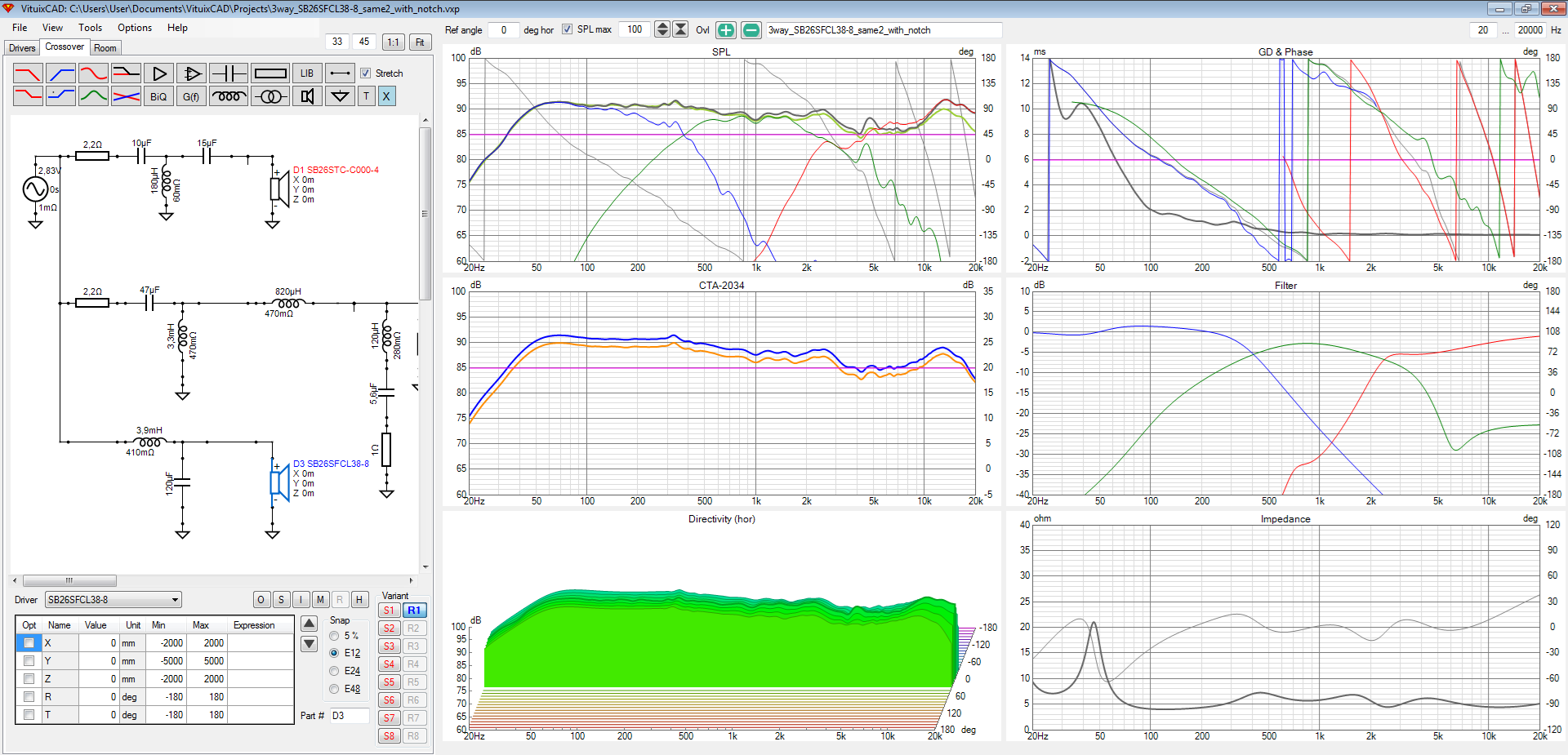Open the View menu
Screen dimensions: 1568x755
click(52, 28)
